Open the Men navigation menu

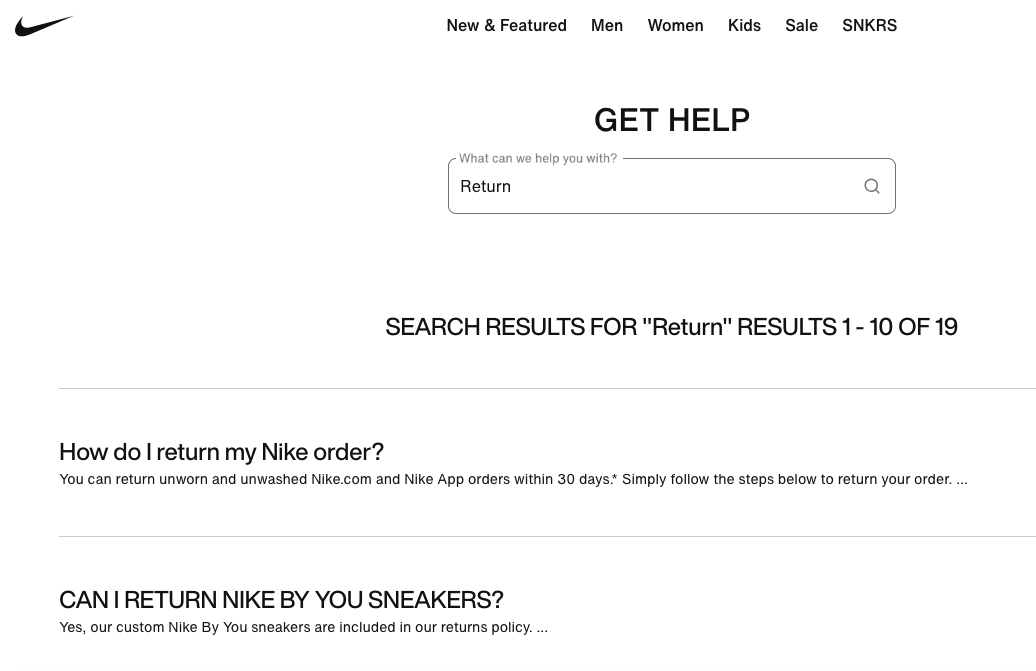(607, 26)
